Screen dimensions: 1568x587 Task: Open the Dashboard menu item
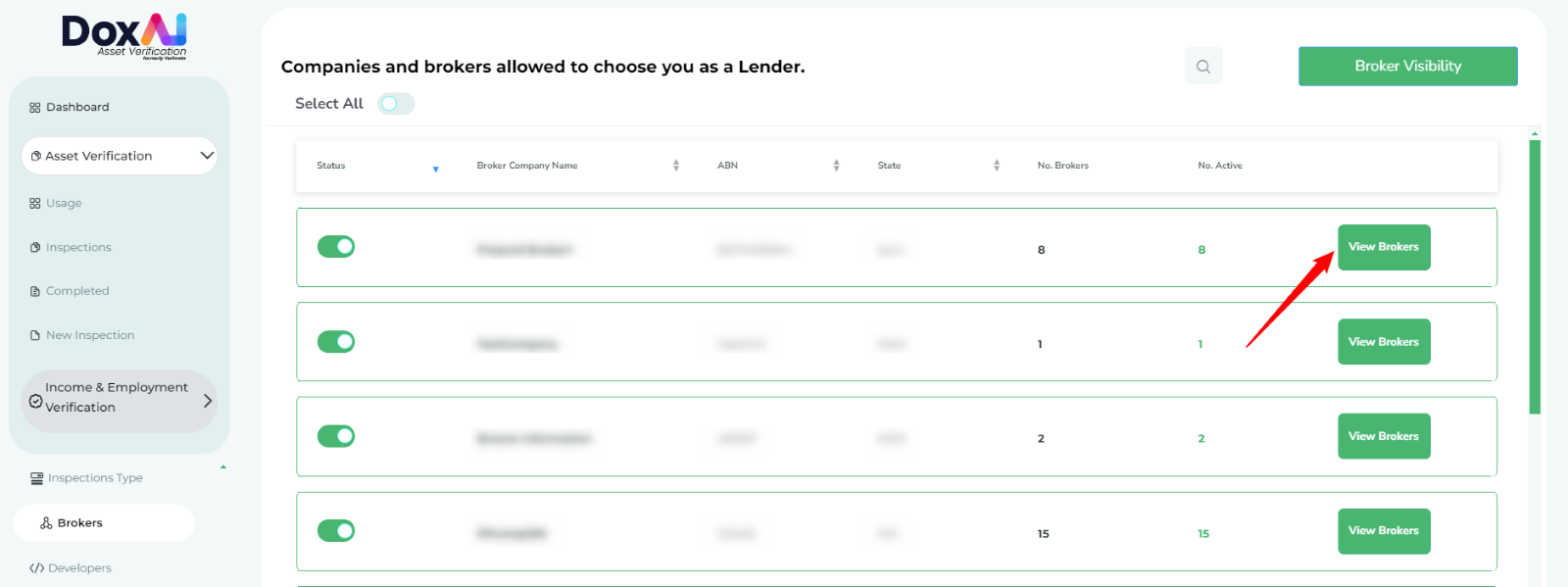point(77,108)
